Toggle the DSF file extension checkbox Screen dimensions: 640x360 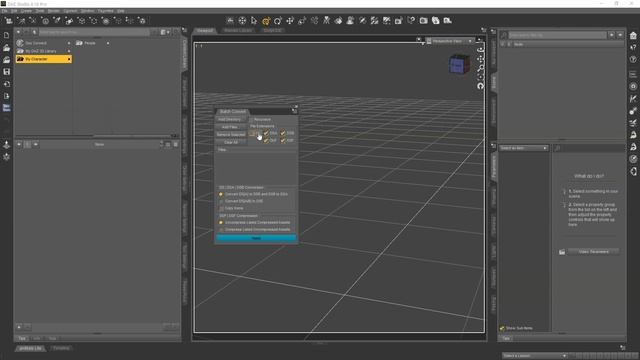pos(283,140)
